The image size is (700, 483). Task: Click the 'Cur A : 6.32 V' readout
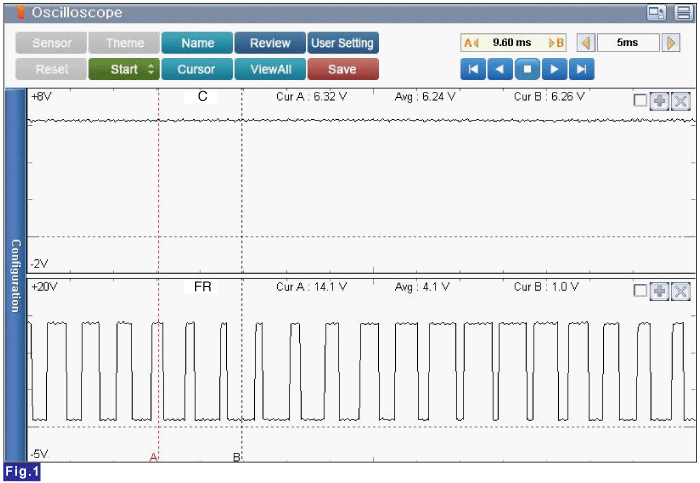point(311,96)
